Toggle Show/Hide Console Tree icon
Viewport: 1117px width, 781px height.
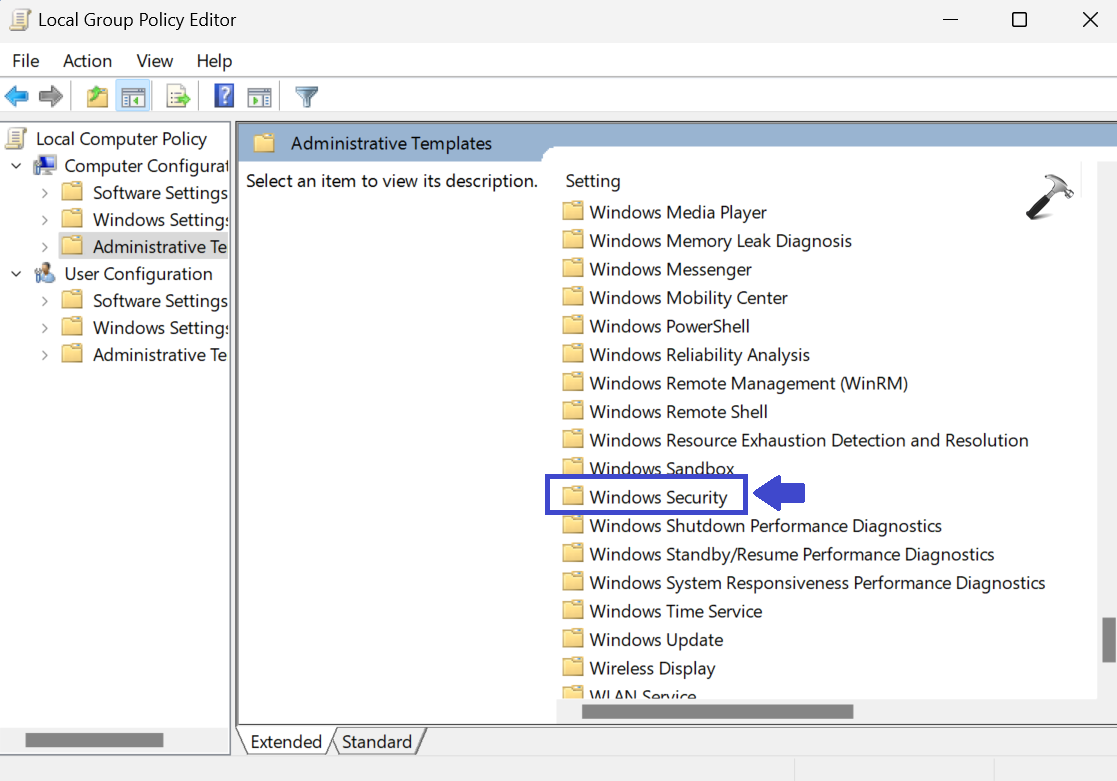click(132, 97)
